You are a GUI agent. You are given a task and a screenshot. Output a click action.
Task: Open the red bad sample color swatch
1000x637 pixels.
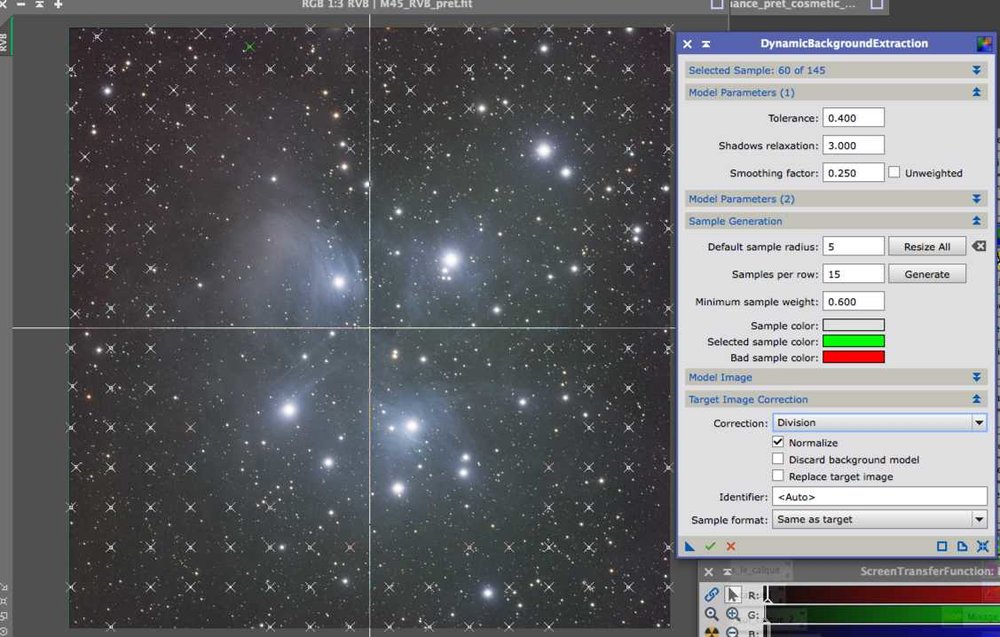853,357
